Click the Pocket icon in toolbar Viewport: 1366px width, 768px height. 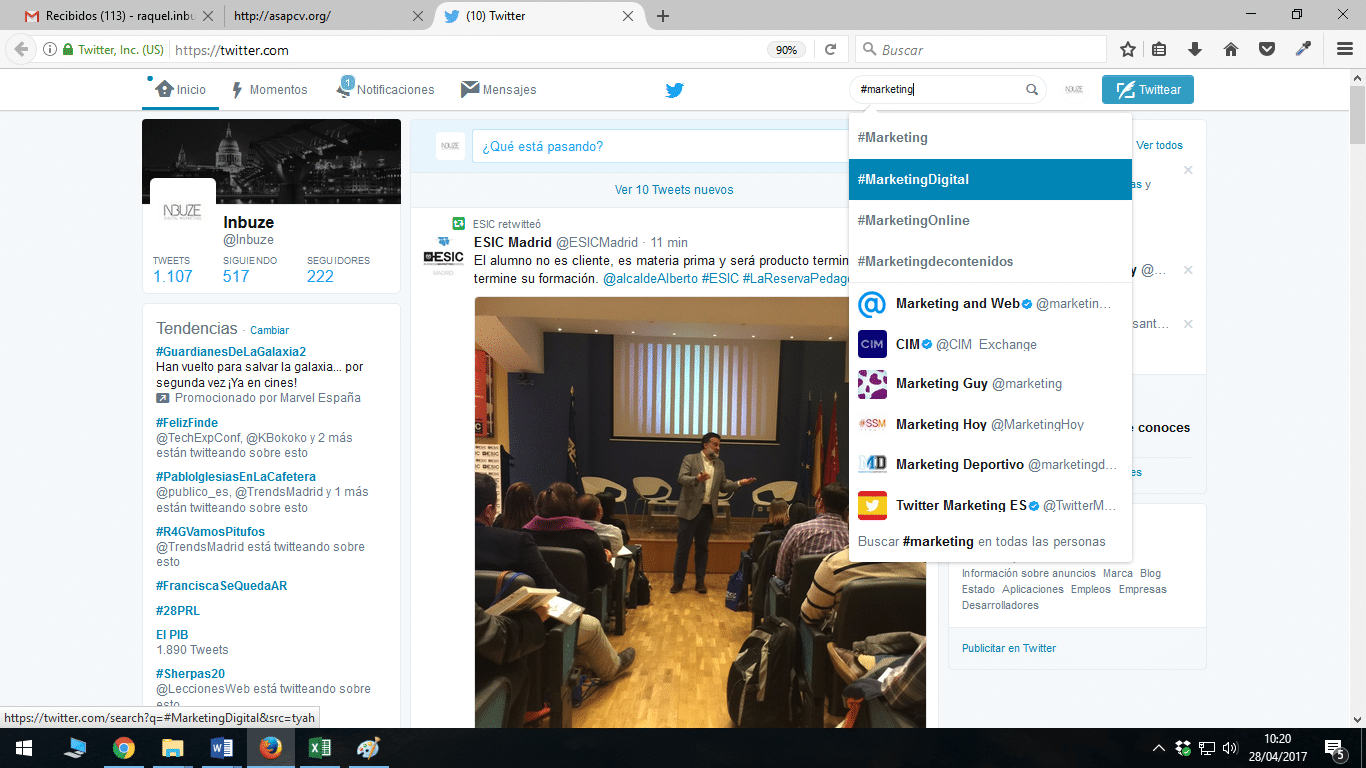[x=1266, y=49]
